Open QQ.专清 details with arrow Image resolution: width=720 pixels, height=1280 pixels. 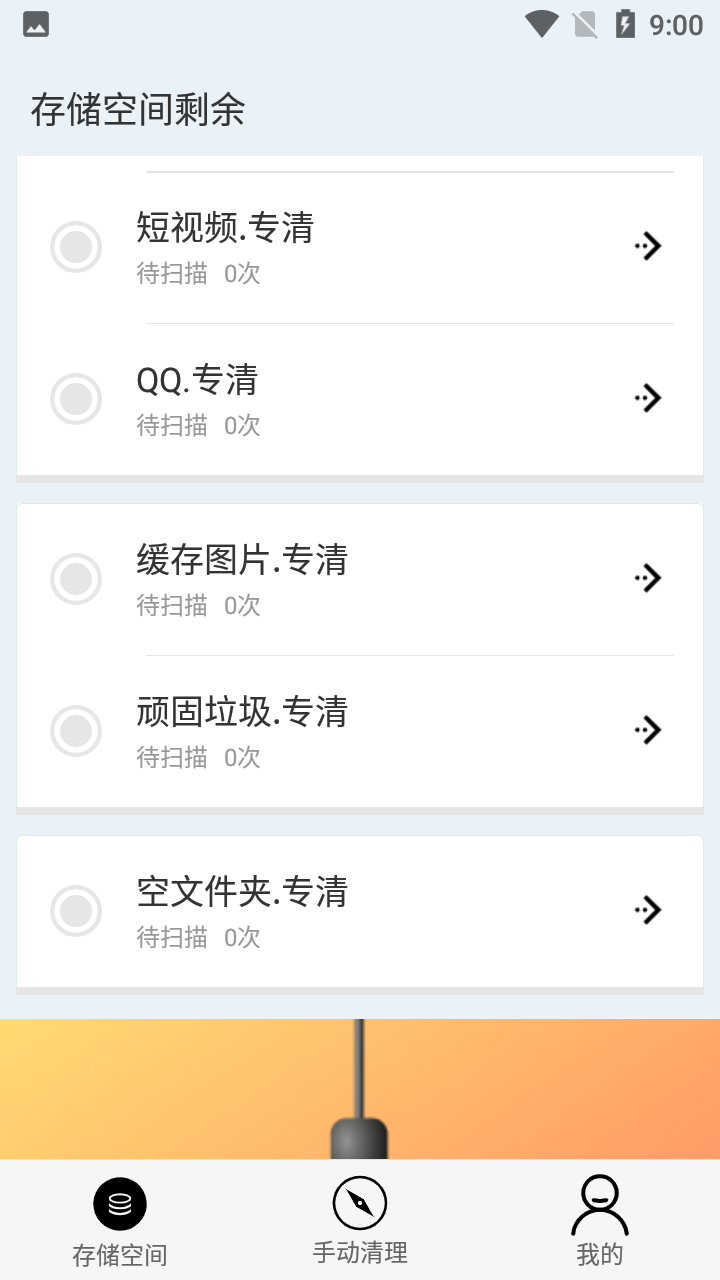click(x=648, y=398)
